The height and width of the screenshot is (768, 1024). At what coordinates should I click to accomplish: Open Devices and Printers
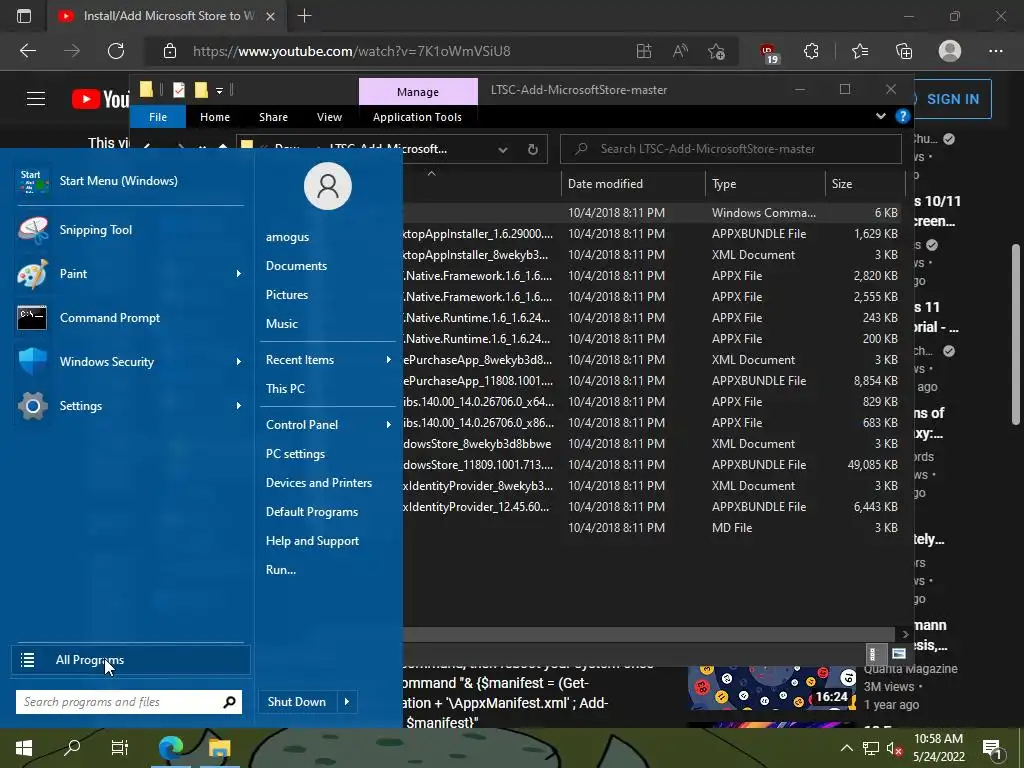(319, 483)
